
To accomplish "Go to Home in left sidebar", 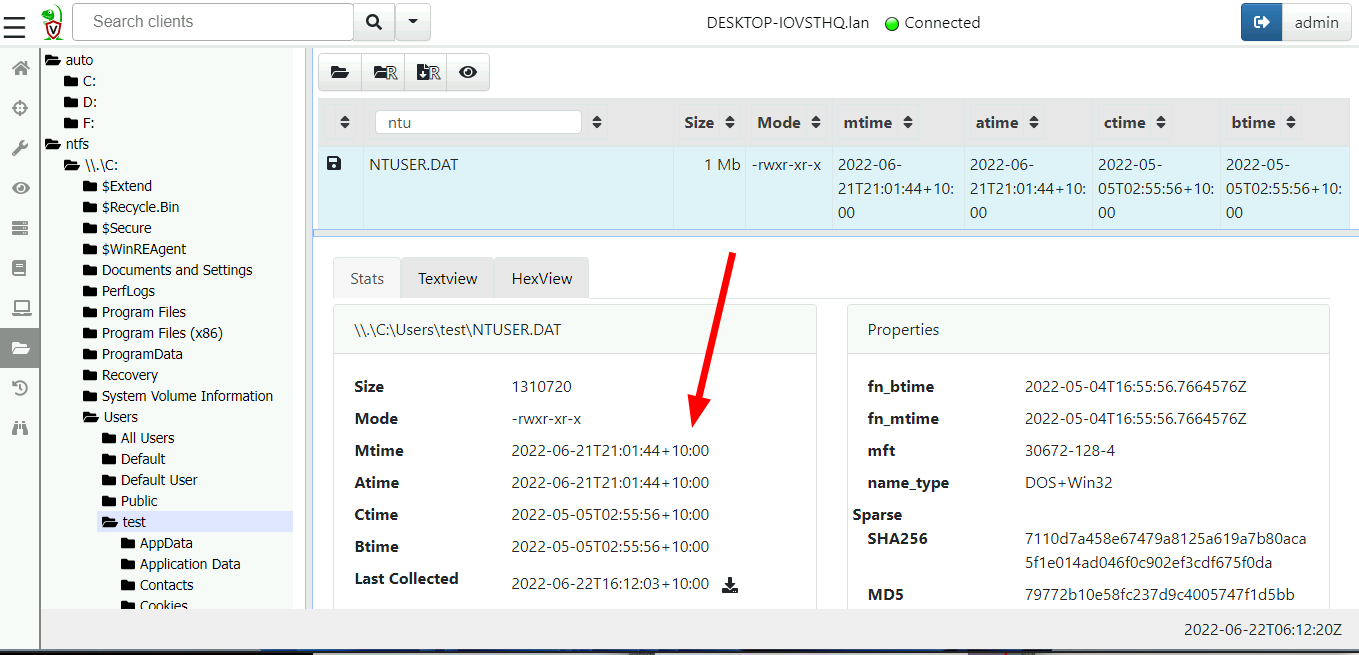I will pyautogui.click(x=20, y=68).
